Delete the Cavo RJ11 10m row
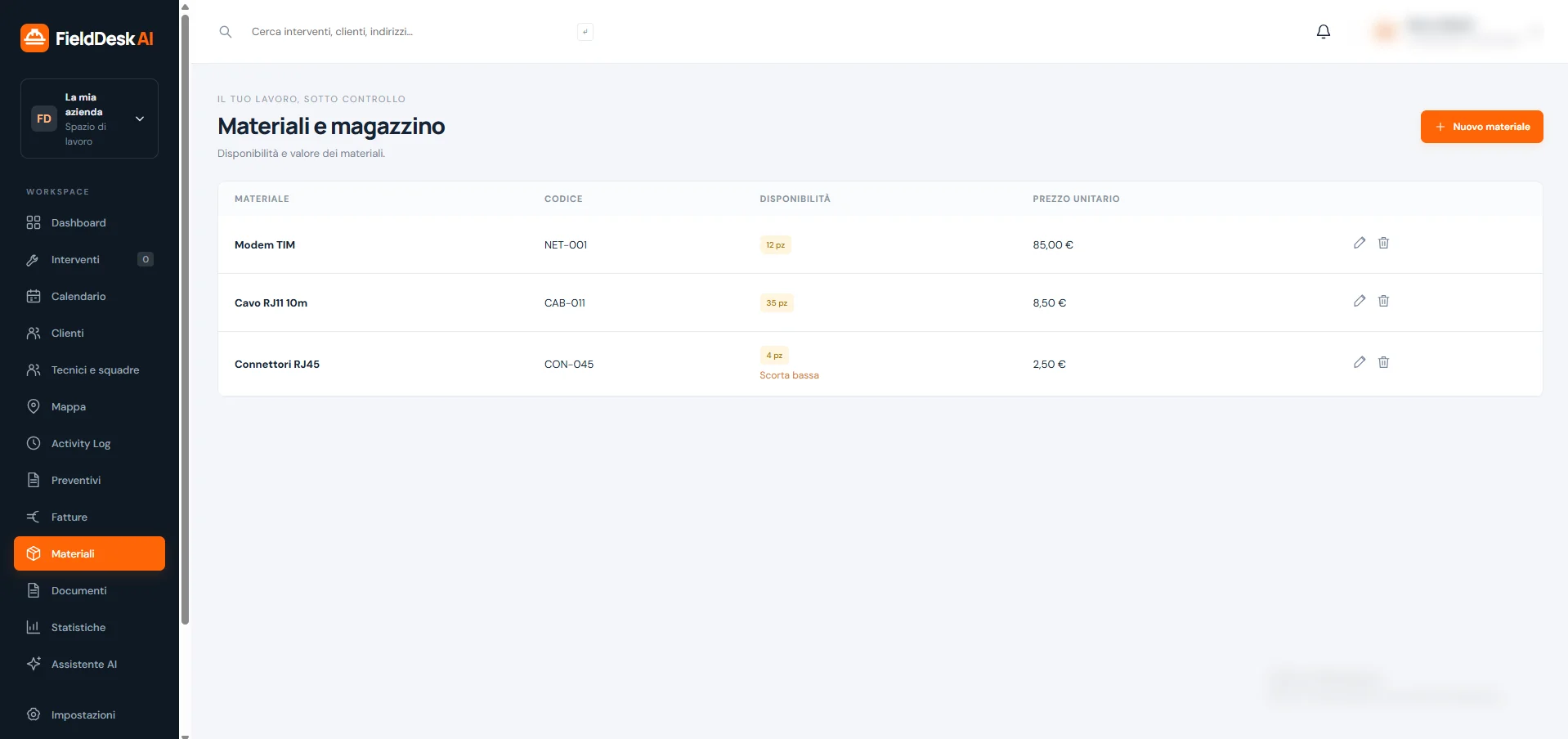Viewport: 1568px width, 739px height. click(x=1383, y=301)
